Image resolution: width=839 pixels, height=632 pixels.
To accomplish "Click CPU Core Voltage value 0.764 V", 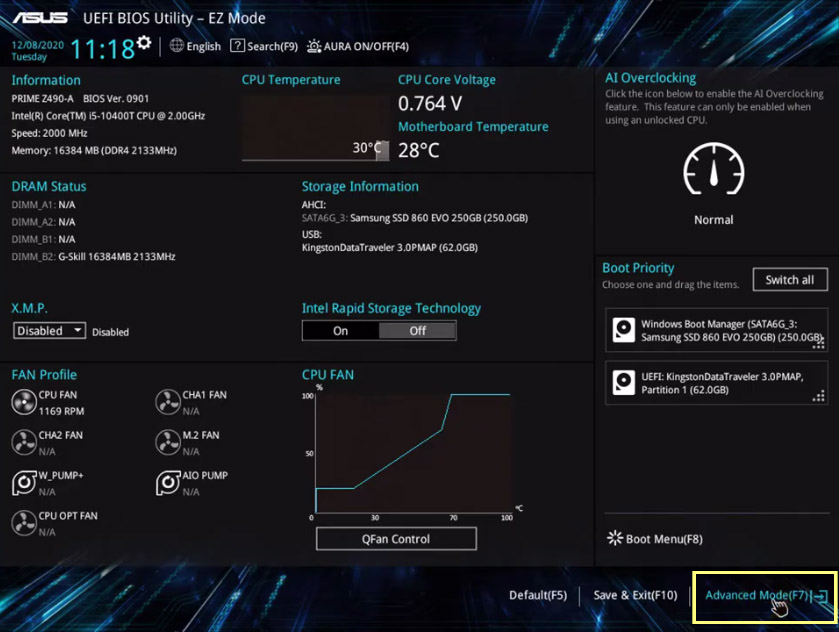I will click(x=430, y=103).
